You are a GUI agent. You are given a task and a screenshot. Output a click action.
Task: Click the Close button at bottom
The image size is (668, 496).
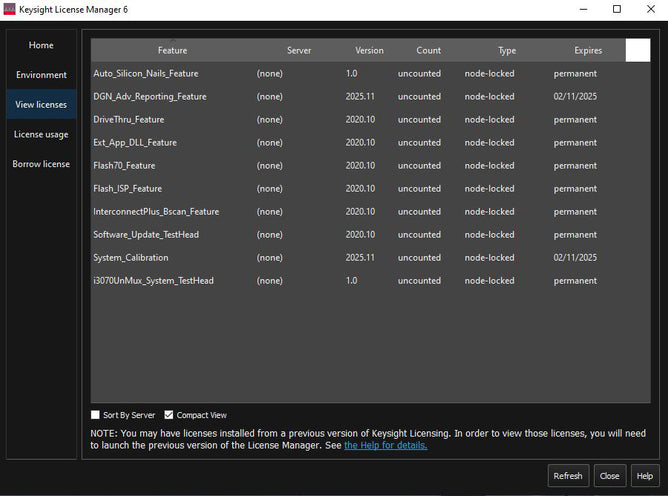pyautogui.click(x=610, y=476)
